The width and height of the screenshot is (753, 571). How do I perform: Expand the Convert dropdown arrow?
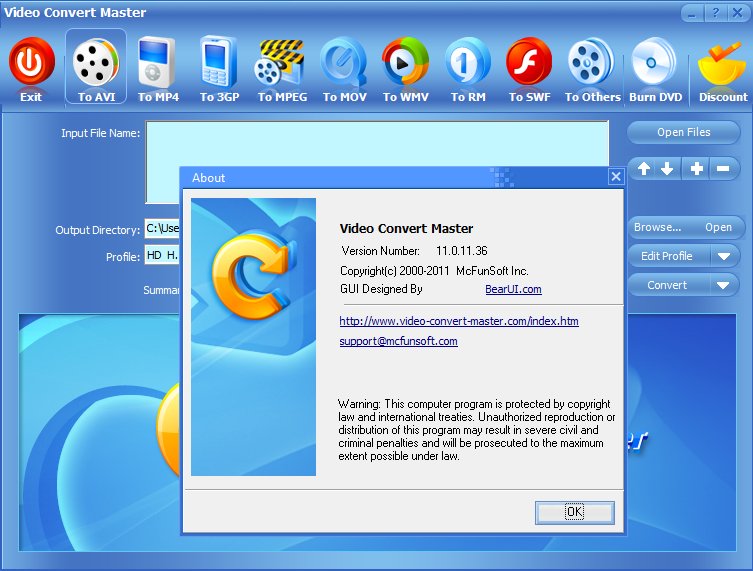pyautogui.click(x=724, y=285)
